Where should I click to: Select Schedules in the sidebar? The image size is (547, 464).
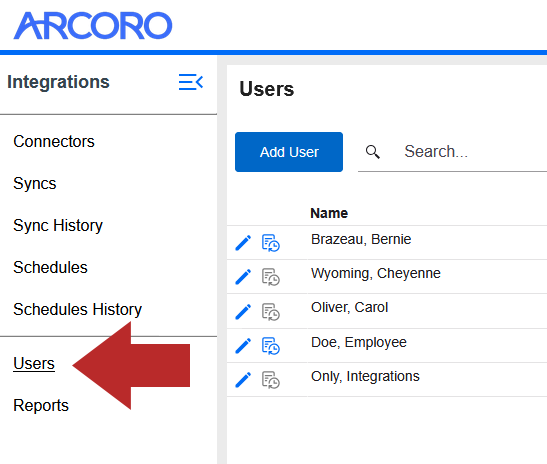click(50, 267)
